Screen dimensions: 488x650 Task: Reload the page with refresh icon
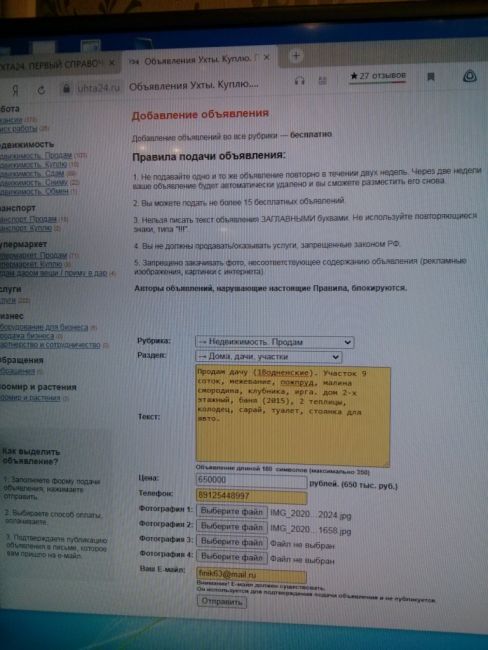tap(41, 90)
